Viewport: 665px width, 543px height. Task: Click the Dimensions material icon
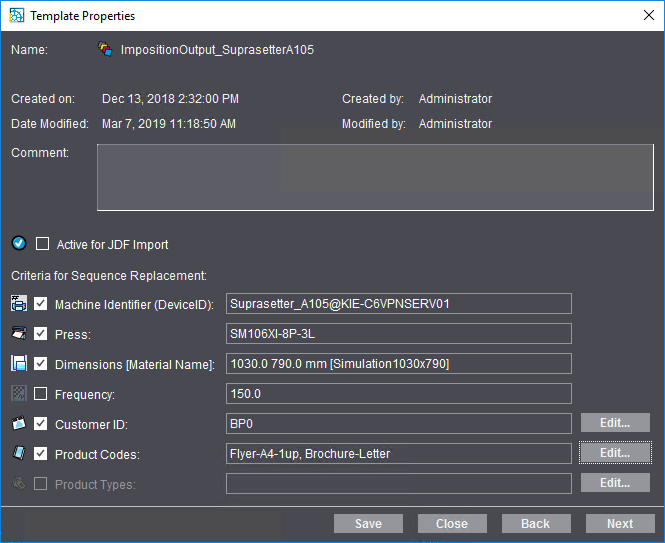pyautogui.click(x=18, y=364)
